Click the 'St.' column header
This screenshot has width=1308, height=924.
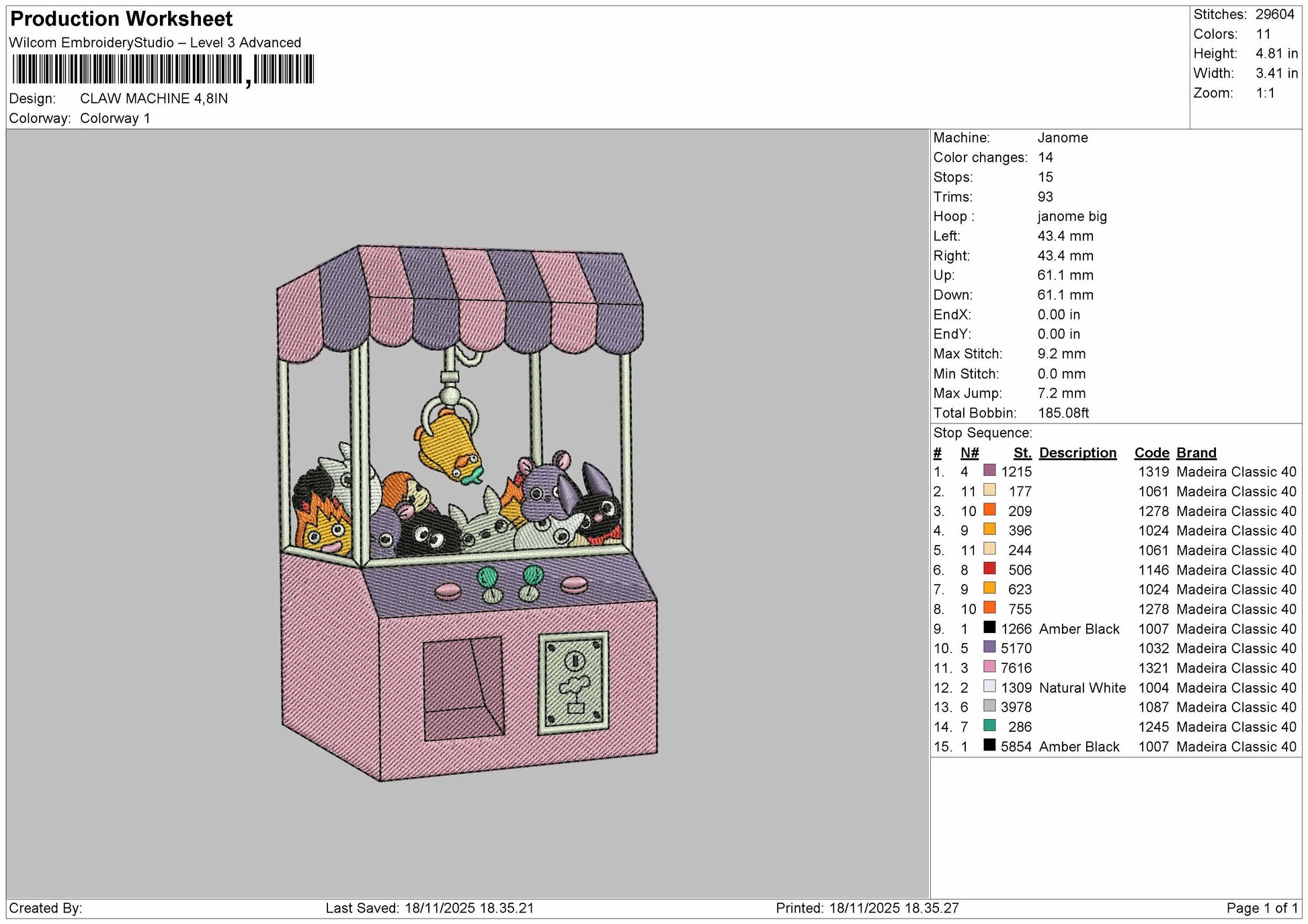1022,453
